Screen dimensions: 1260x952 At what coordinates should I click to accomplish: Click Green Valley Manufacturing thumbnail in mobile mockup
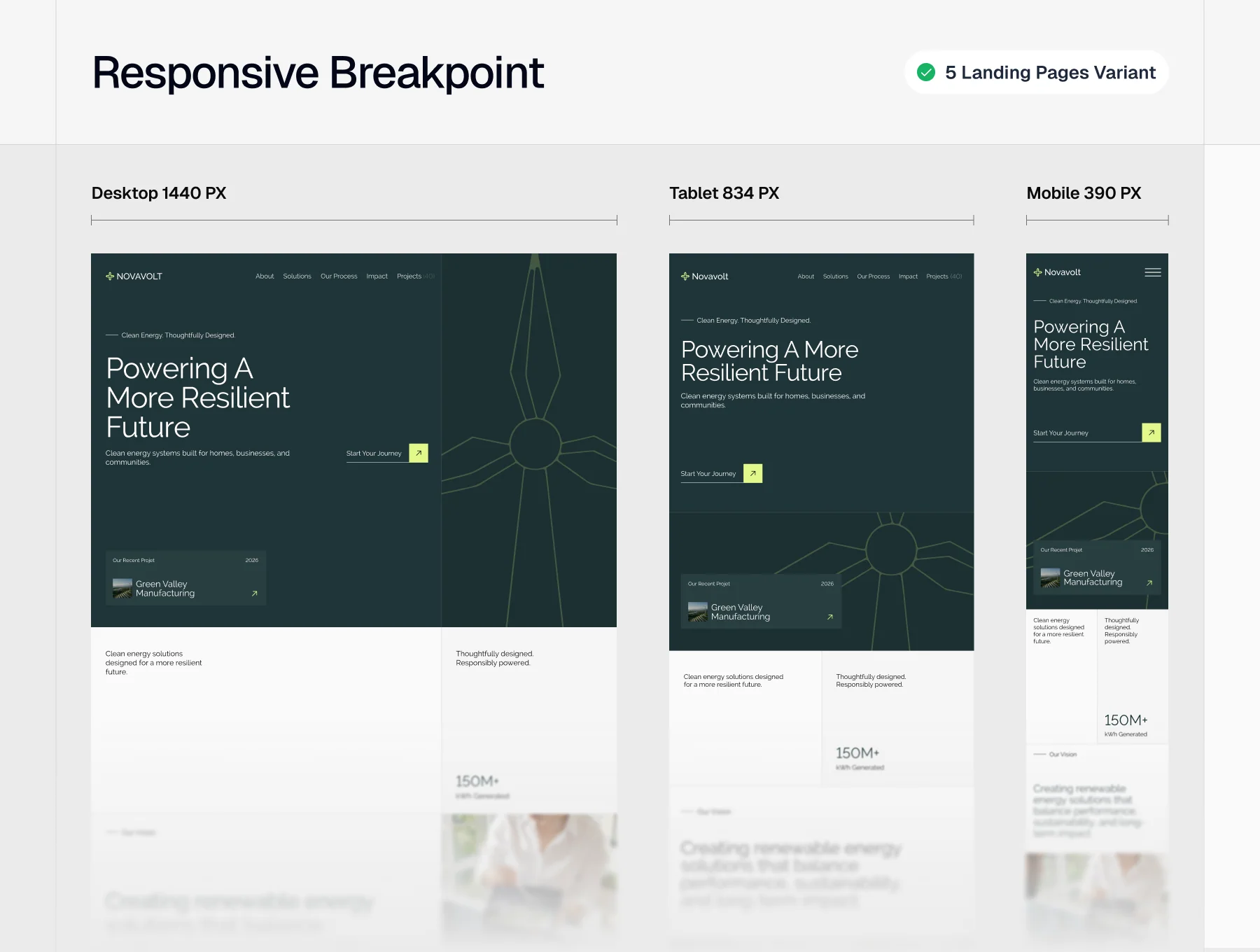click(1050, 577)
